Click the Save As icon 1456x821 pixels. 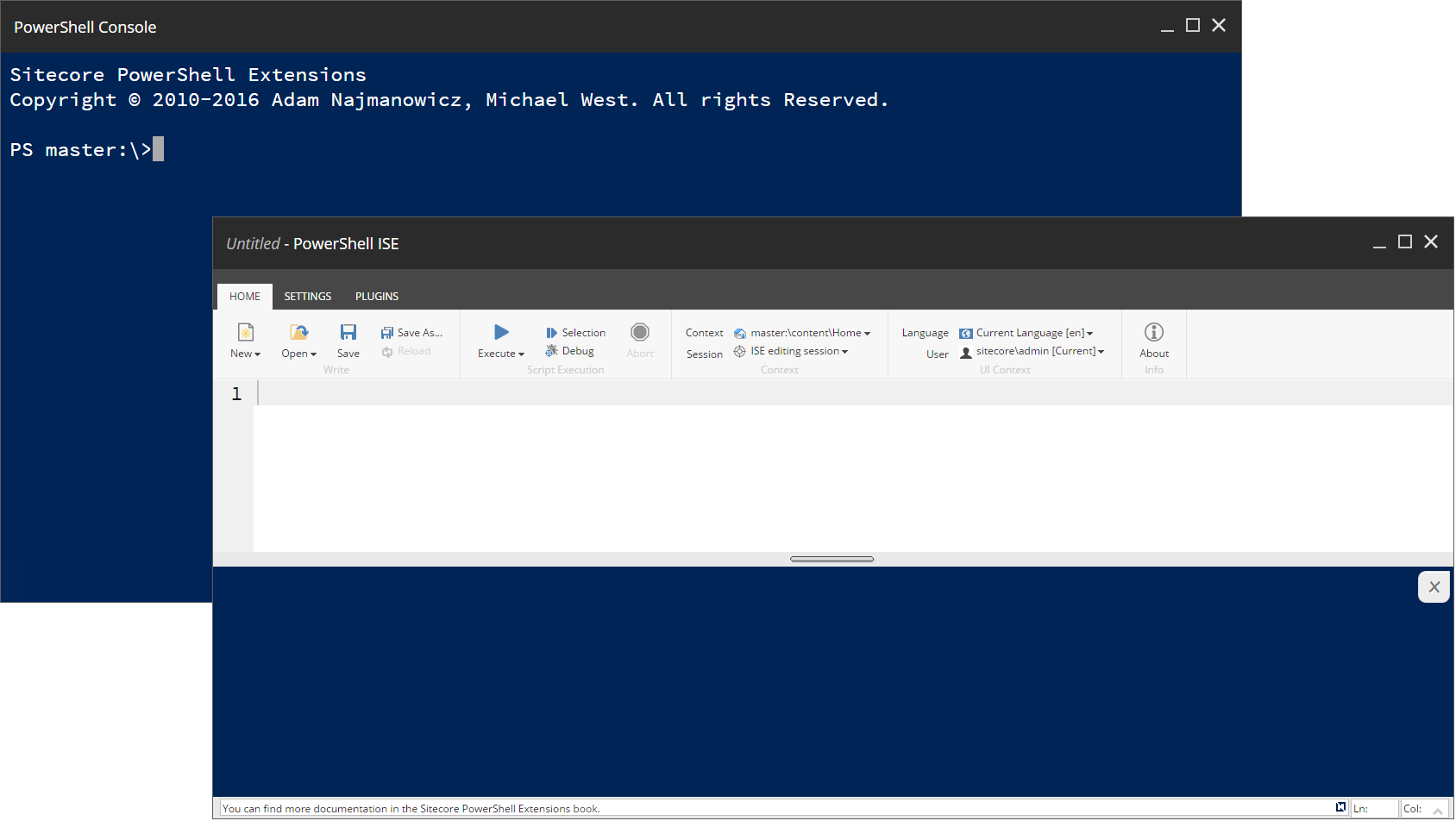pyautogui.click(x=387, y=333)
